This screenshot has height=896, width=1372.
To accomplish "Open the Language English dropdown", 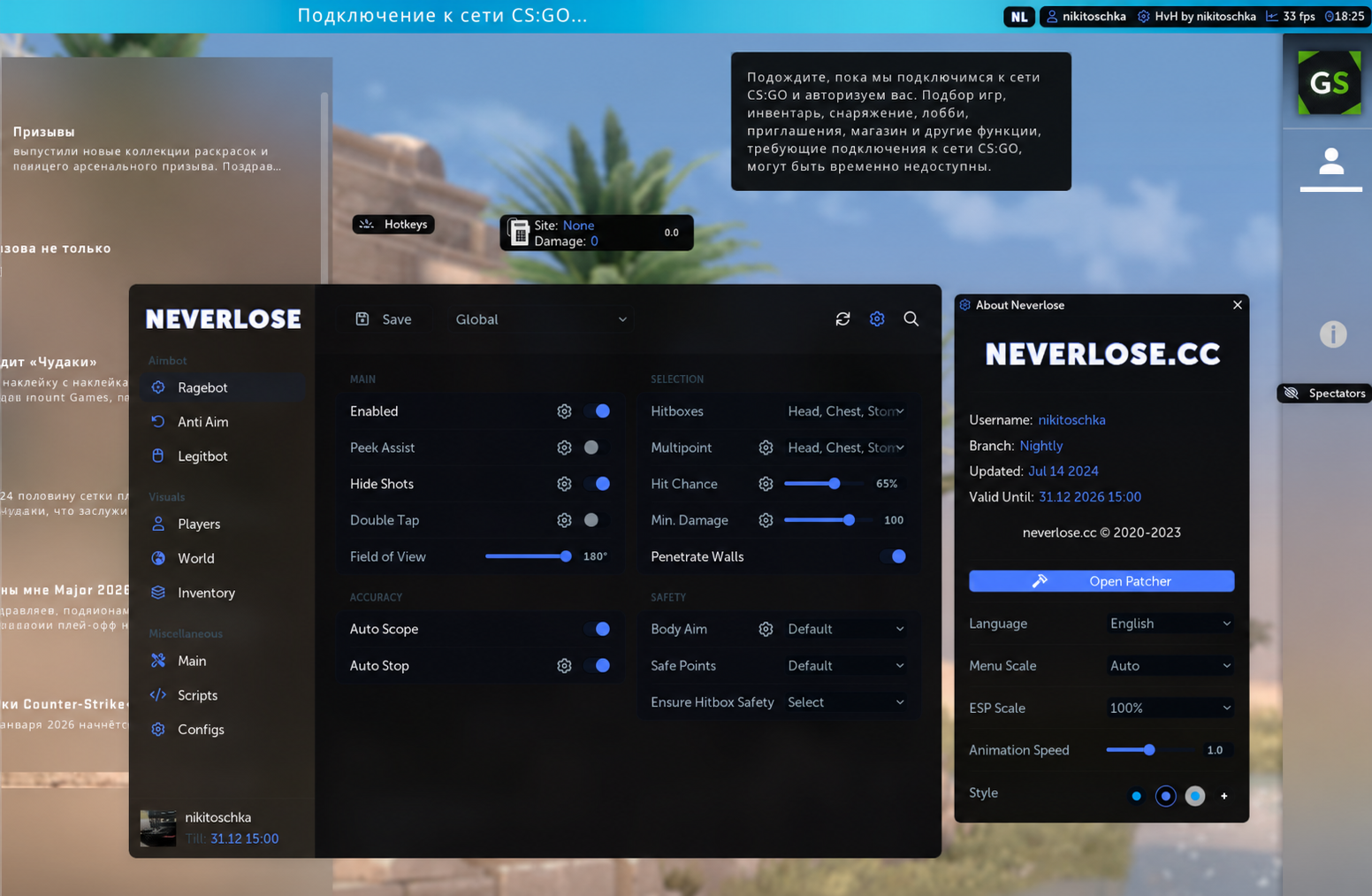I will pyautogui.click(x=1170, y=624).
